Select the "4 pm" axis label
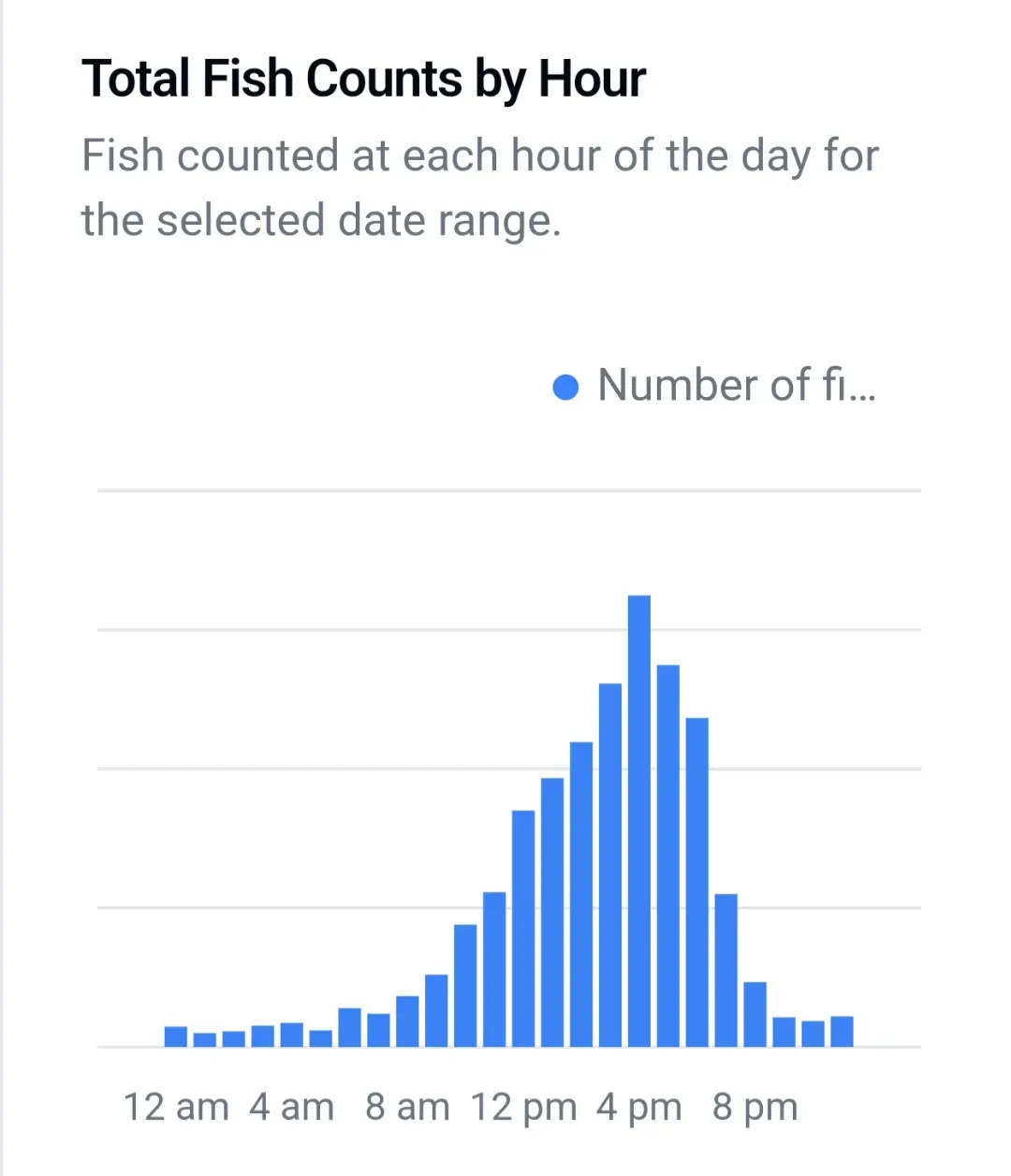Image resolution: width=1011 pixels, height=1176 pixels. (x=639, y=1107)
